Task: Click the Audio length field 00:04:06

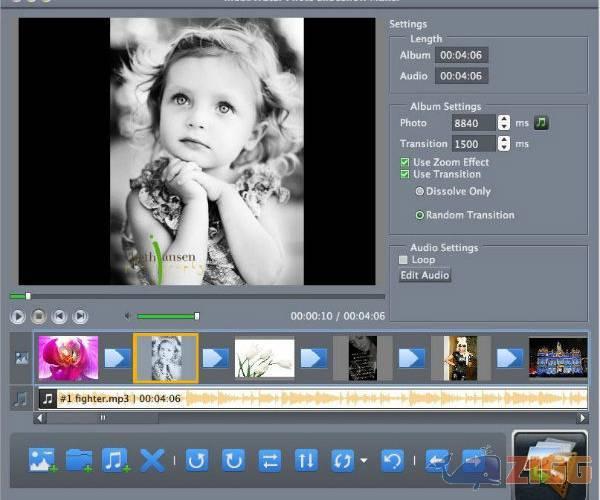Action: coord(461,76)
